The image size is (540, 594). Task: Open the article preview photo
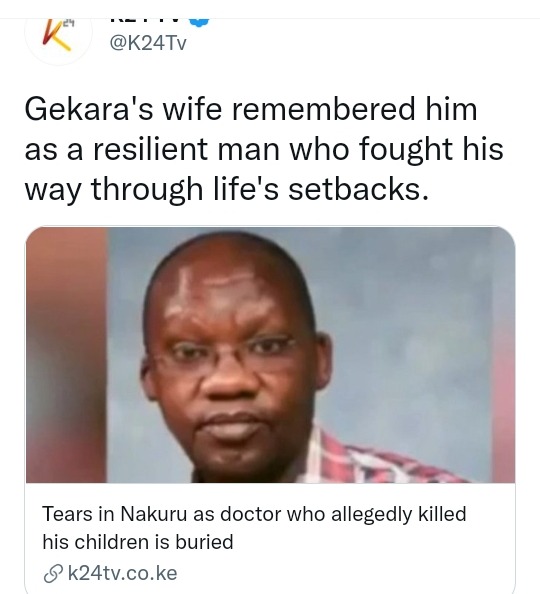(270, 355)
